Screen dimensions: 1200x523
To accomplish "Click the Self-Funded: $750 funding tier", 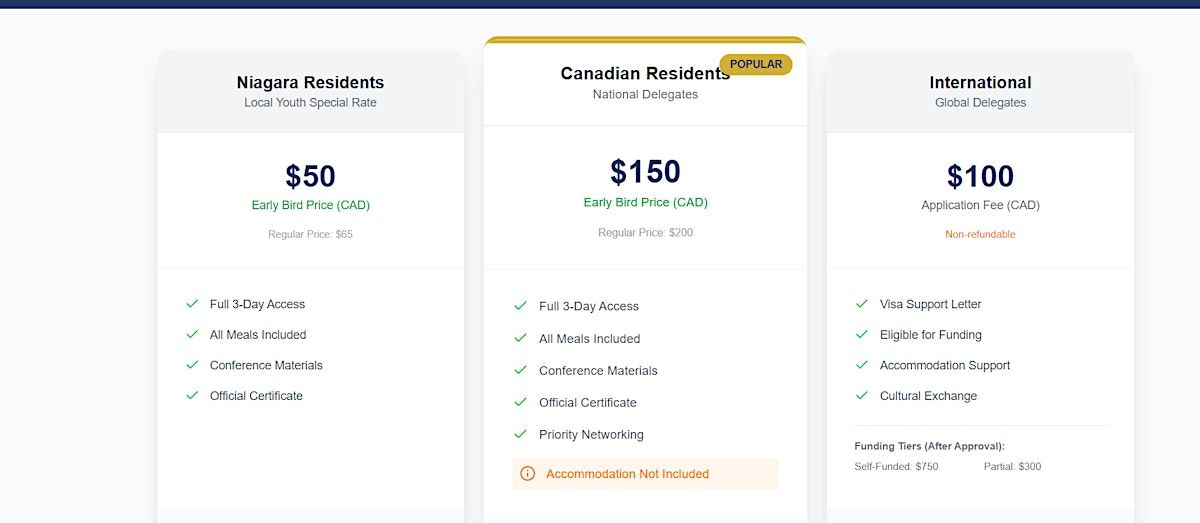I will [896, 466].
